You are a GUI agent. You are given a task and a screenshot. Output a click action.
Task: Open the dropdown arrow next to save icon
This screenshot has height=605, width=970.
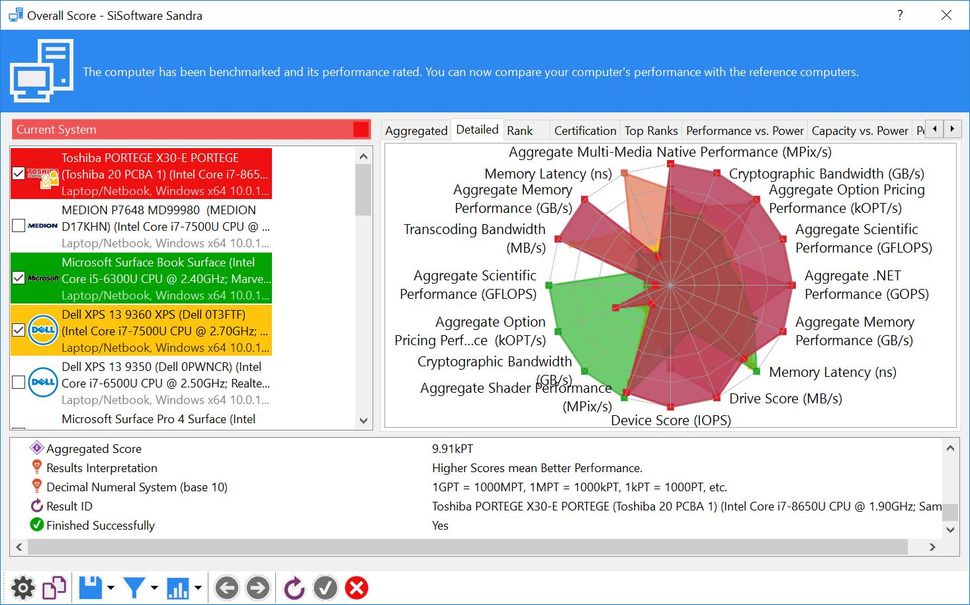[x=110, y=588]
